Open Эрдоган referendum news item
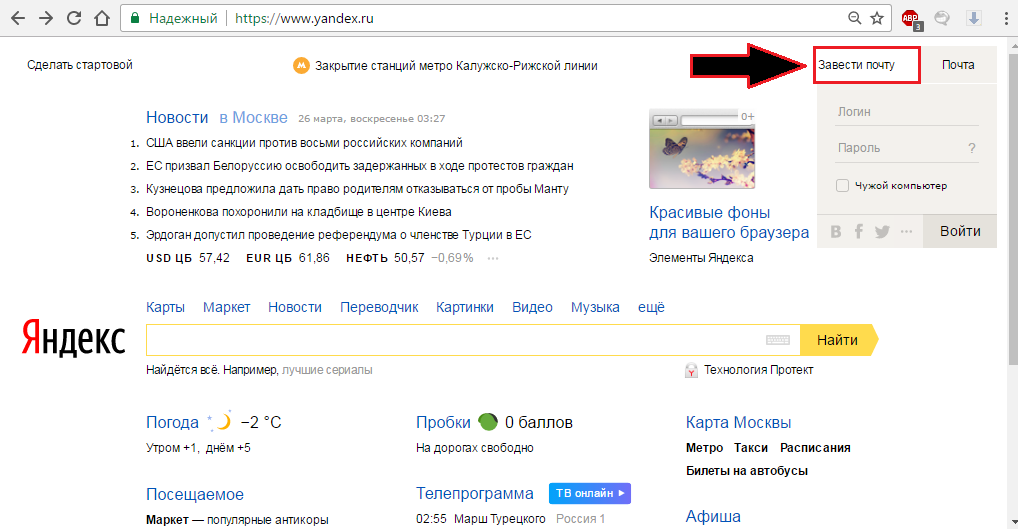Image resolution: width=1018 pixels, height=529 pixels. pyautogui.click(x=339, y=235)
